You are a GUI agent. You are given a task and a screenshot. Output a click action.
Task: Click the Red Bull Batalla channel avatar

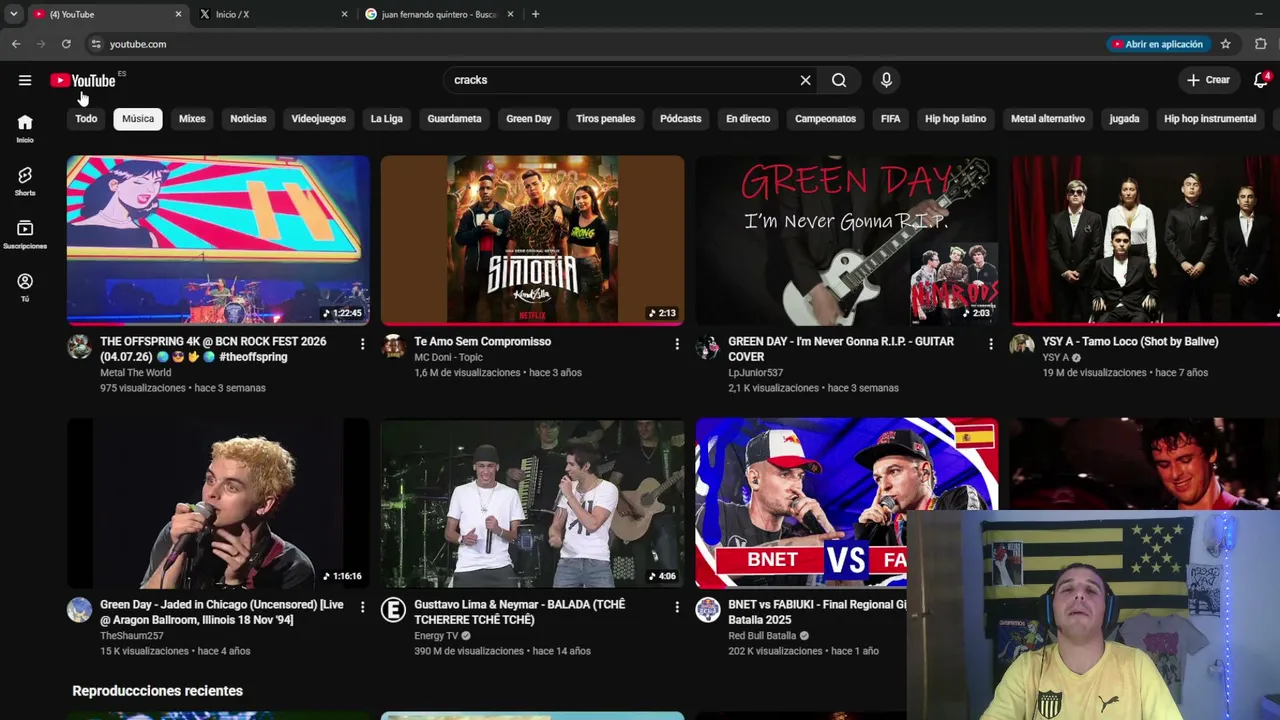(708, 610)
